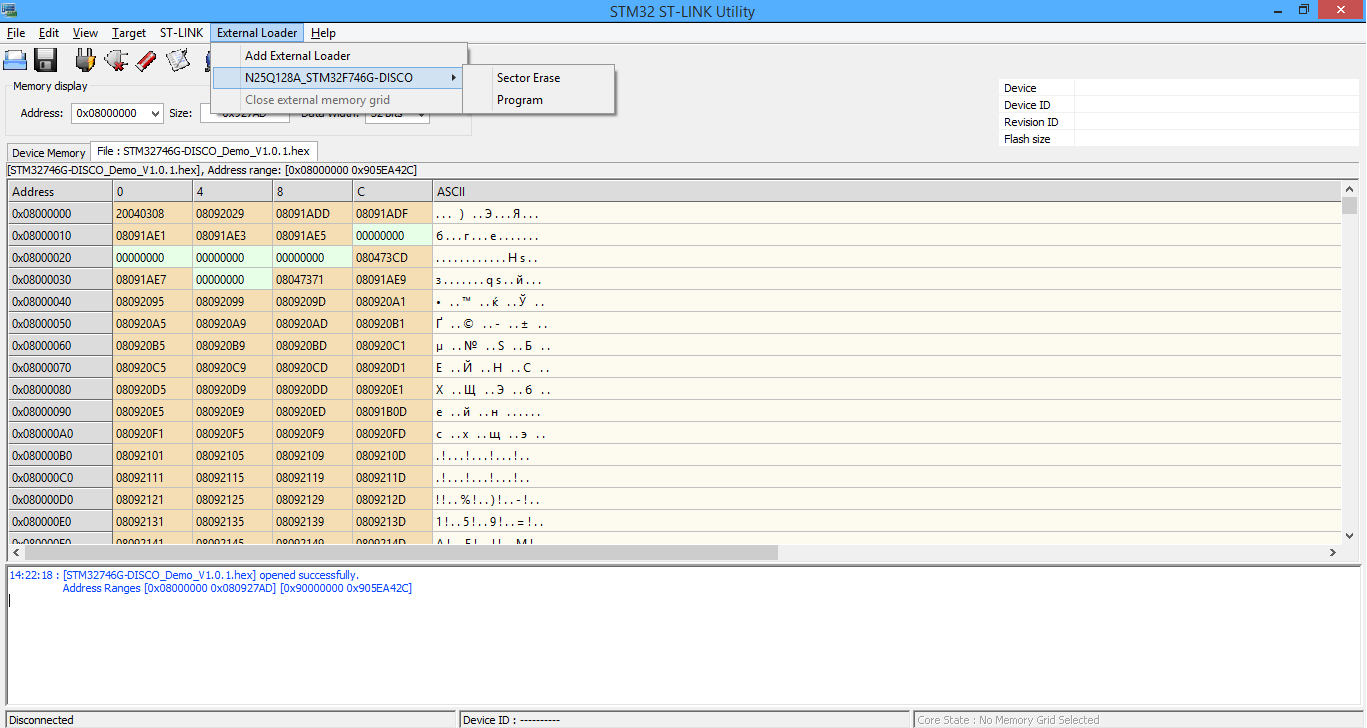Click the Save file floppy icon
This screenshot has width=1367, height=728.
[46, 59]
